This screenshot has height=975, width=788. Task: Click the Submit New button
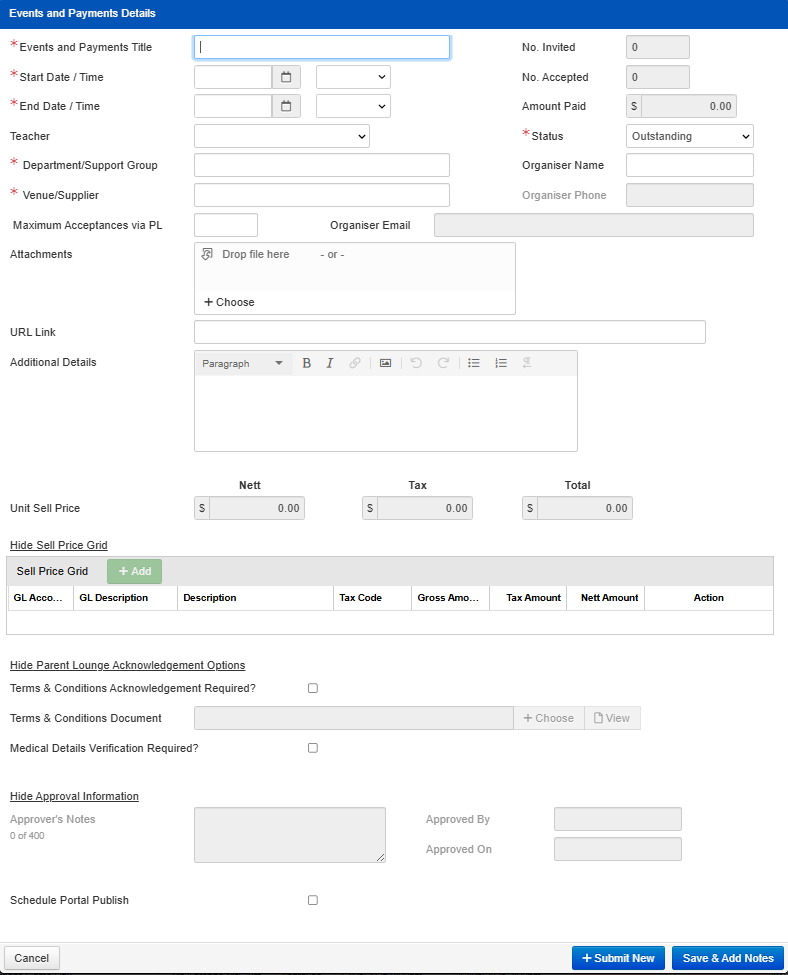pos(618,958)
